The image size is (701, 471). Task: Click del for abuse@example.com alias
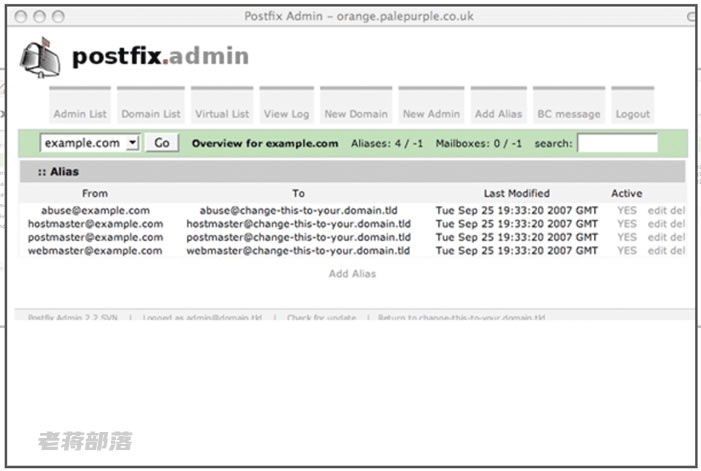[x=678, y=210]
